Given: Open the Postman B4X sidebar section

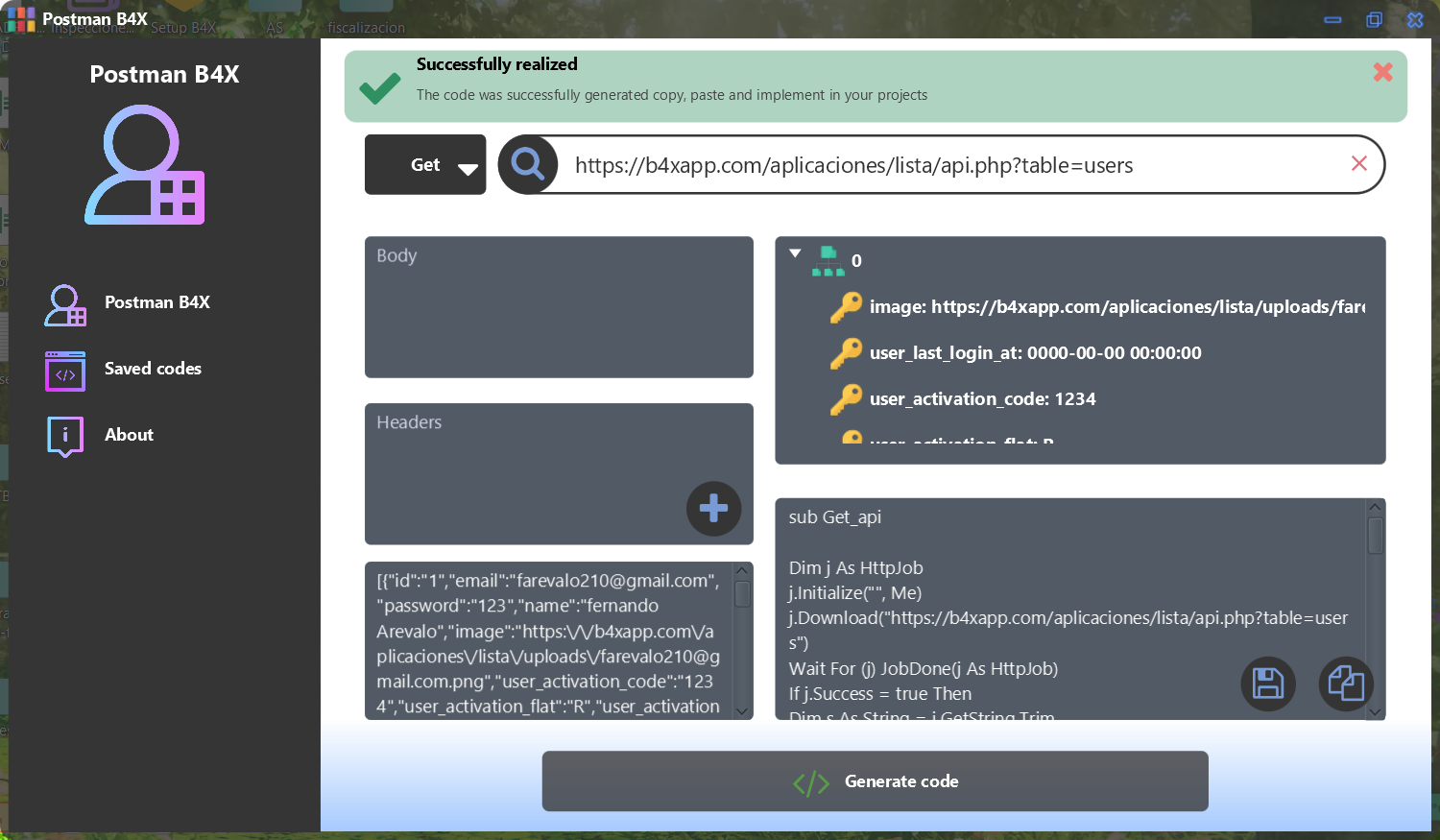Looking at the screenshot, I should (157, 302).
